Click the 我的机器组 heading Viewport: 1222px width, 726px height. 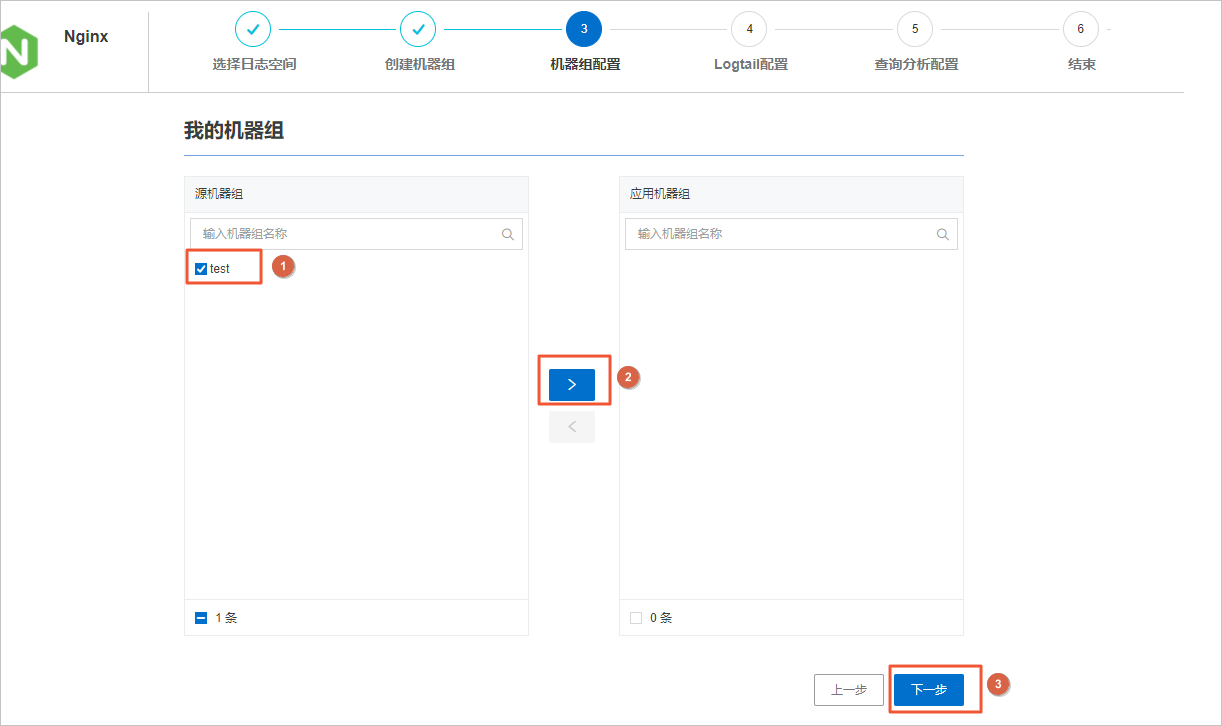click(x=234, y=131)
